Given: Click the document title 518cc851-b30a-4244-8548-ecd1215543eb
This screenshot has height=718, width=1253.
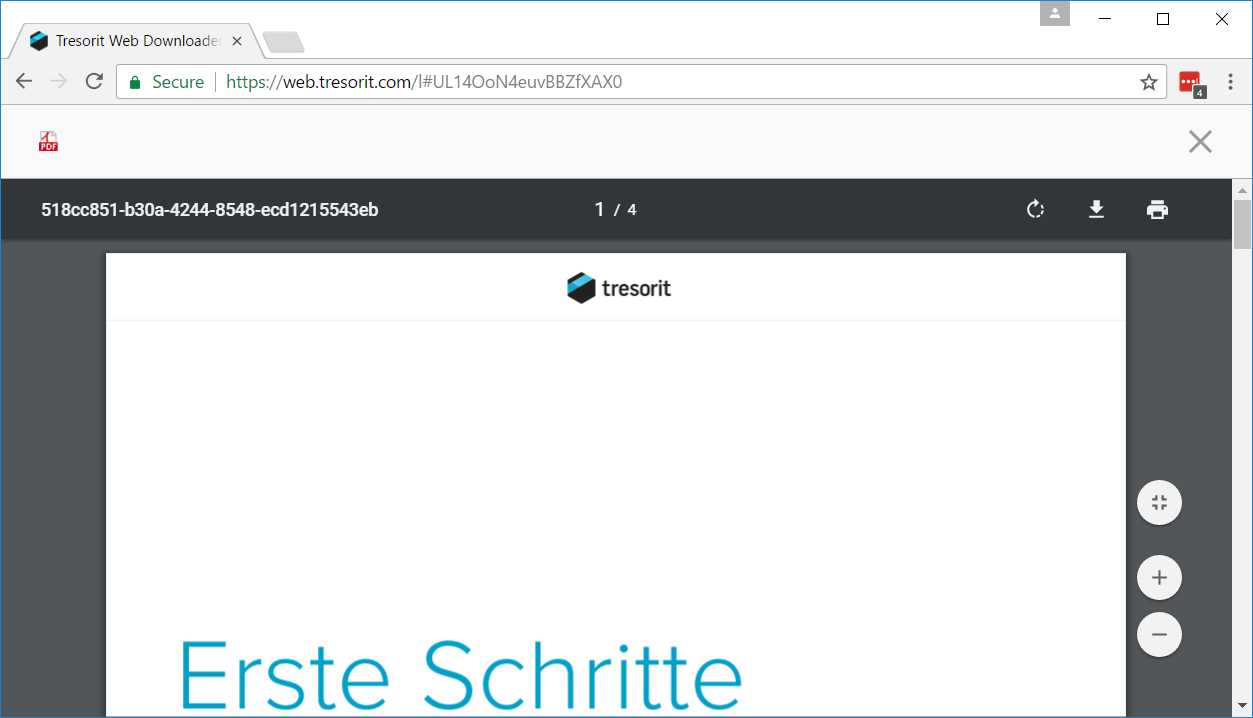Looking at the screenshot, I should coord(209,209).
